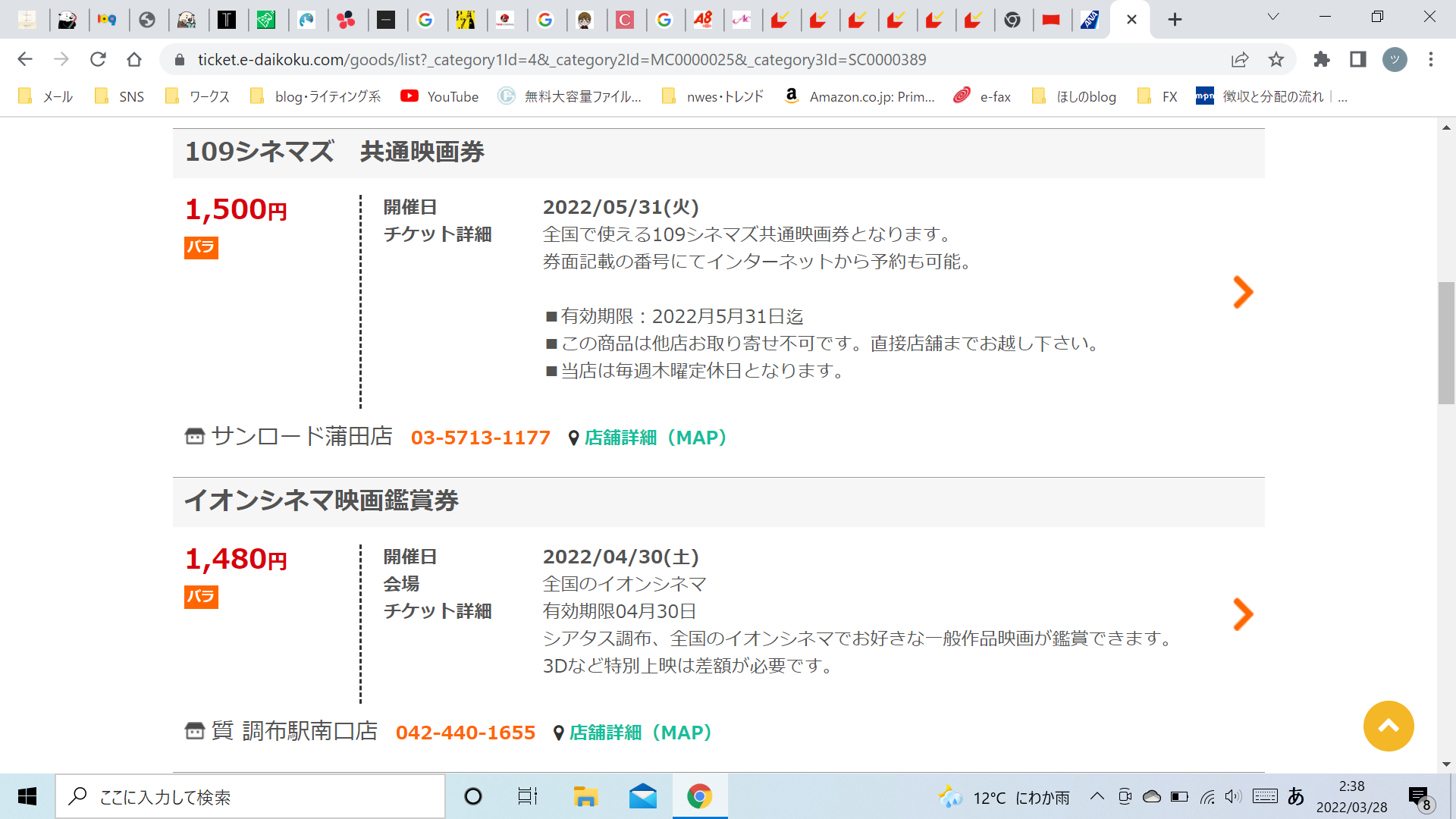Click the page vertical scrollbar thumb

1446,343
